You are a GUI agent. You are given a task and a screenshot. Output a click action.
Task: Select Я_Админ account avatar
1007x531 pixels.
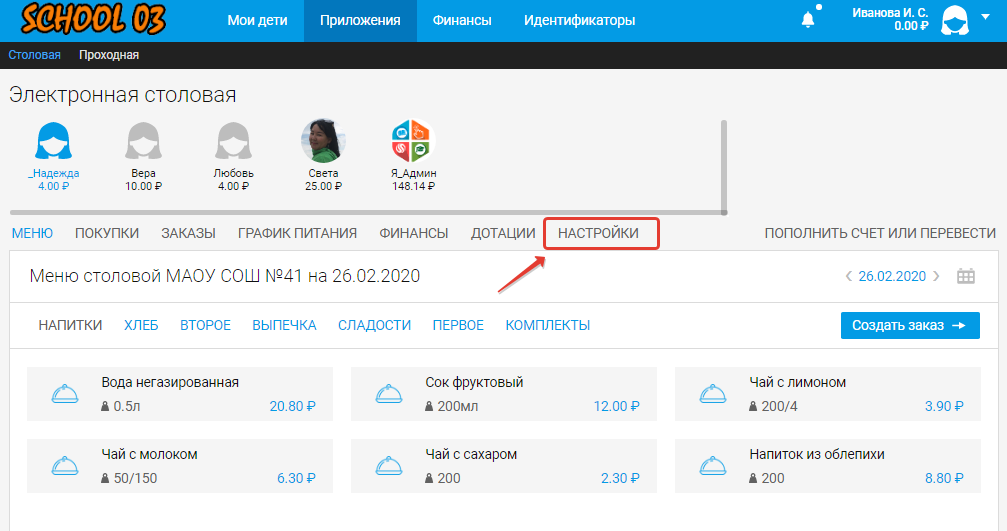pyautogui.click(x=412, y=142)
